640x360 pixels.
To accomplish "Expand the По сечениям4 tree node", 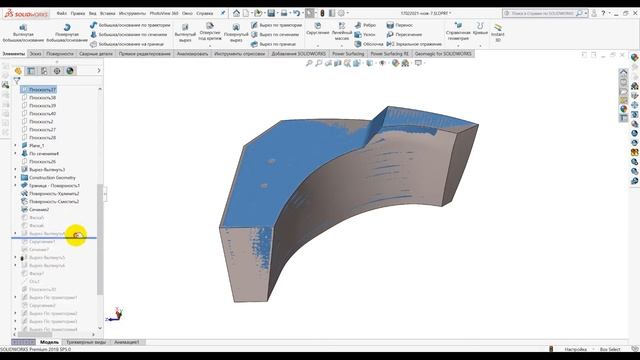I will 16,153.
